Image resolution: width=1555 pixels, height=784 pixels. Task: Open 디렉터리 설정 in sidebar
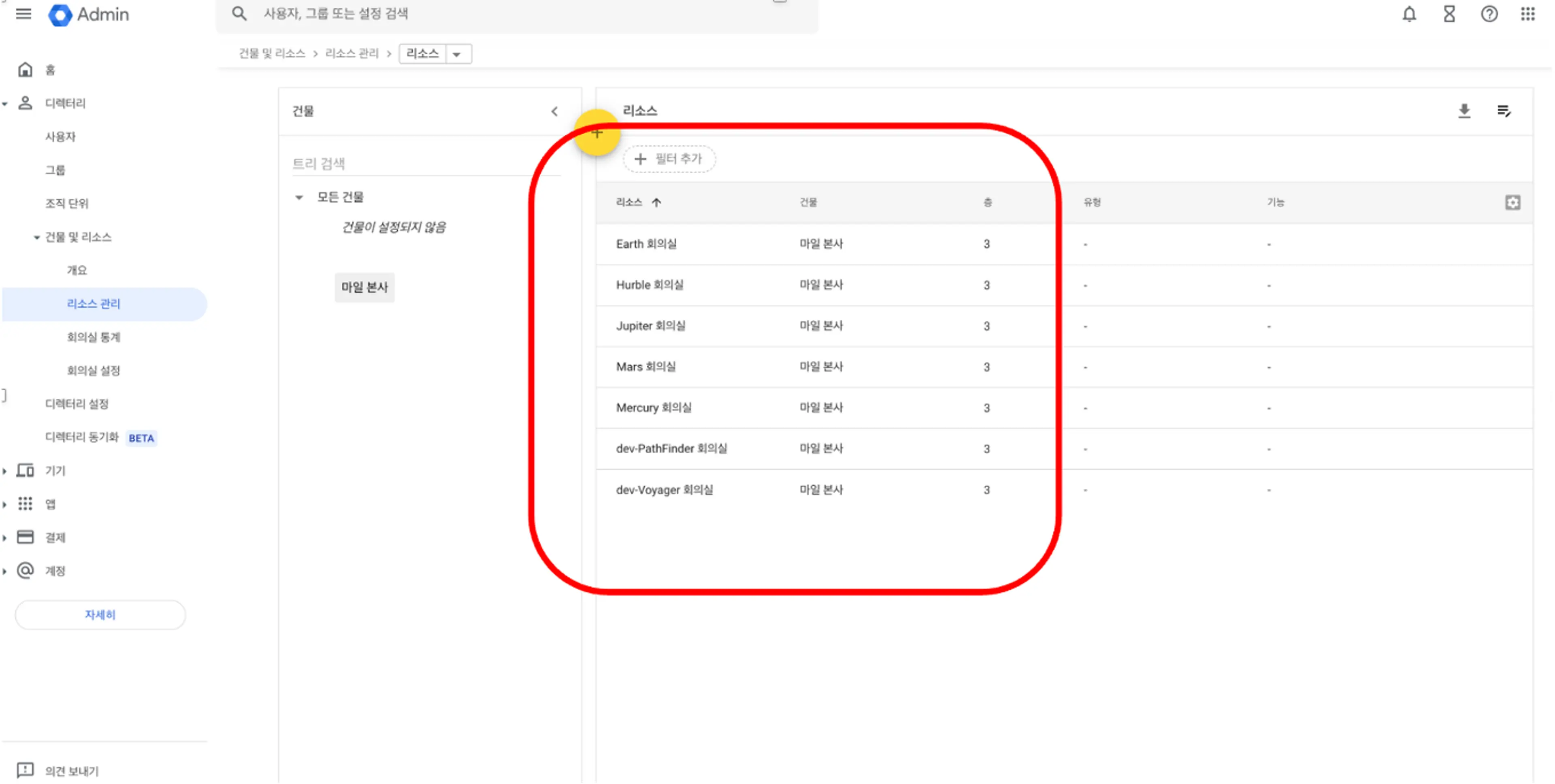tap(77, 404)
